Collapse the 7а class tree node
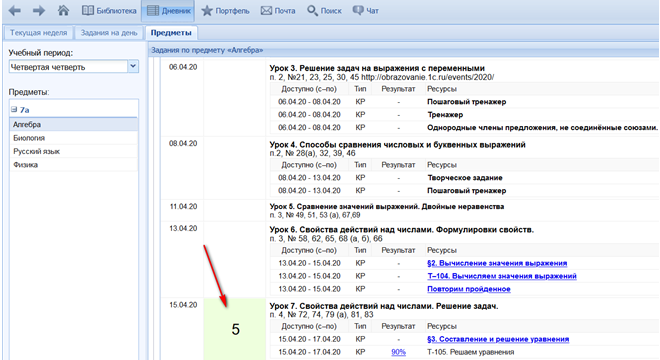Viewport: 660px width, 360px height. (14, 109)
